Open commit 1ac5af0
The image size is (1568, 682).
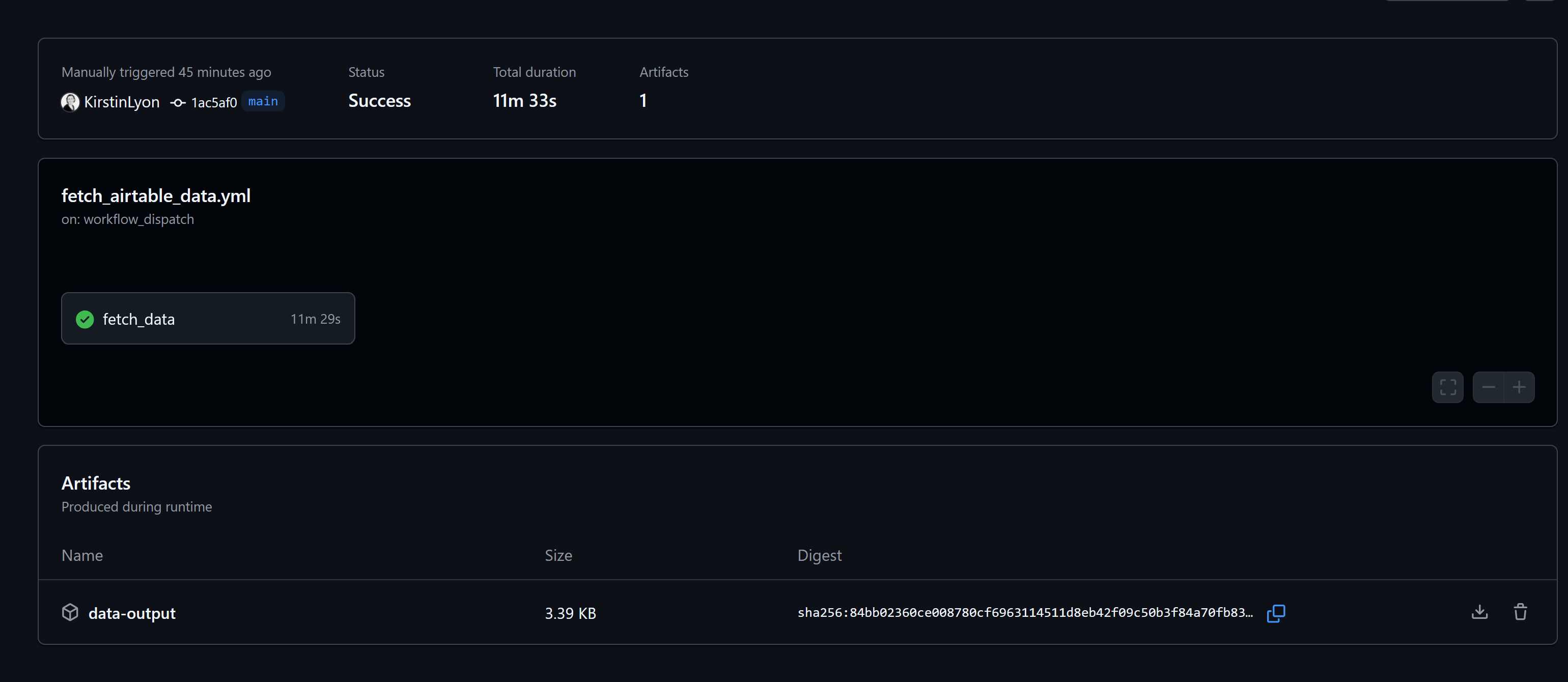(x=214, y=102)
